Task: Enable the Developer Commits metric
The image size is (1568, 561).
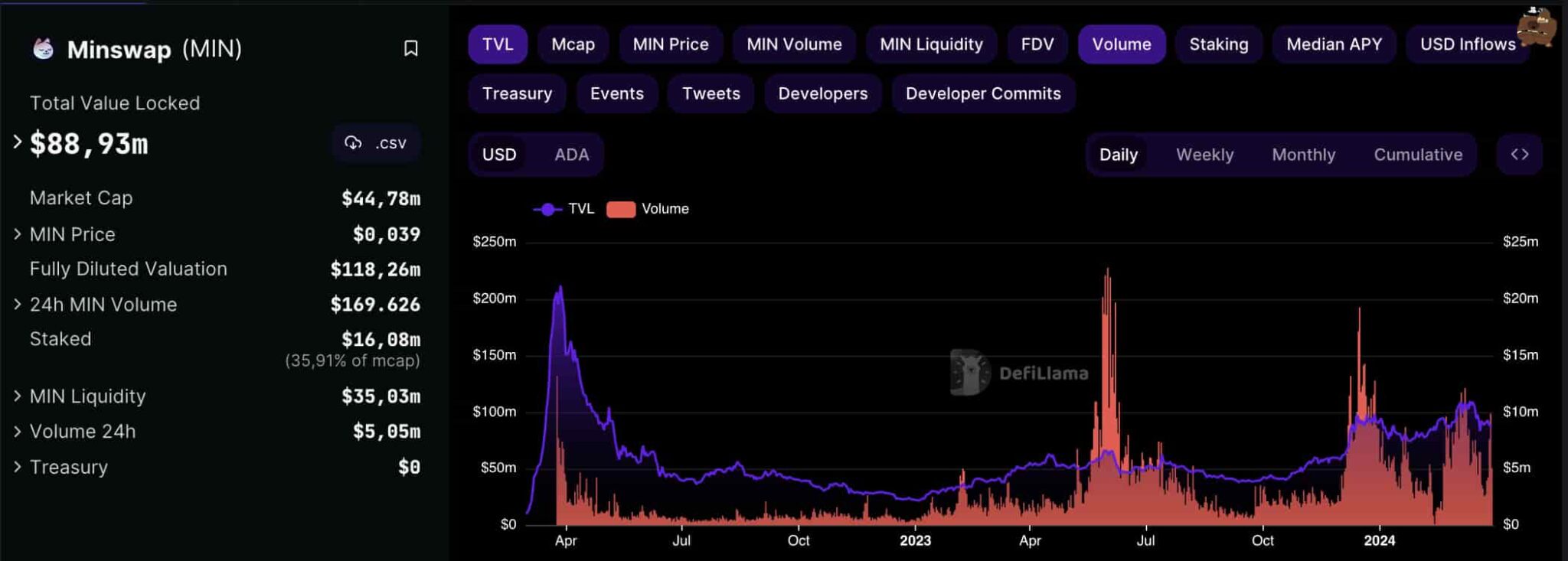Action: pyautogui.click(x=983, y=93)
